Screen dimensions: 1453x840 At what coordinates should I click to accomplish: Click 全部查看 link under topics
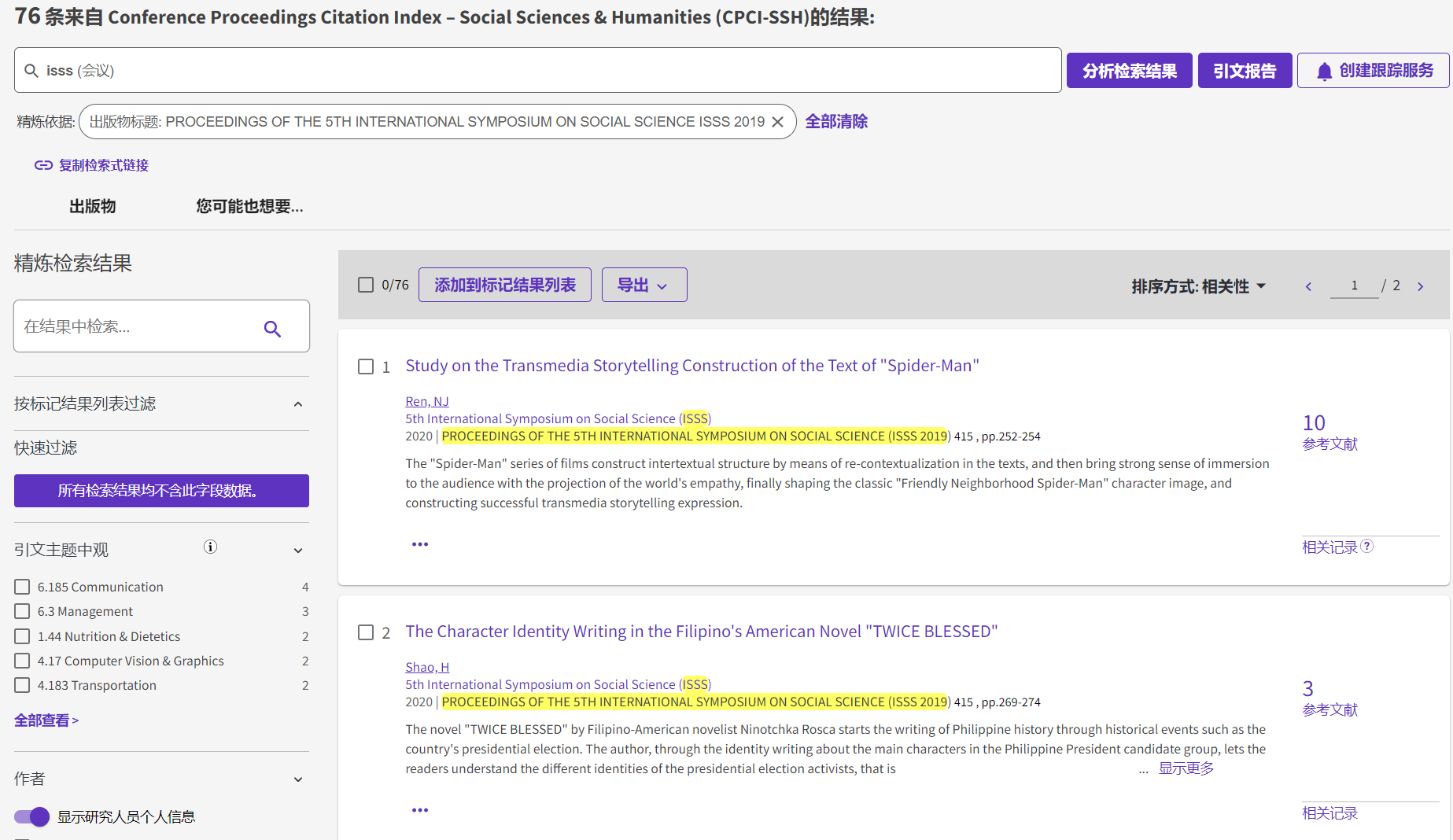(46, 720)
